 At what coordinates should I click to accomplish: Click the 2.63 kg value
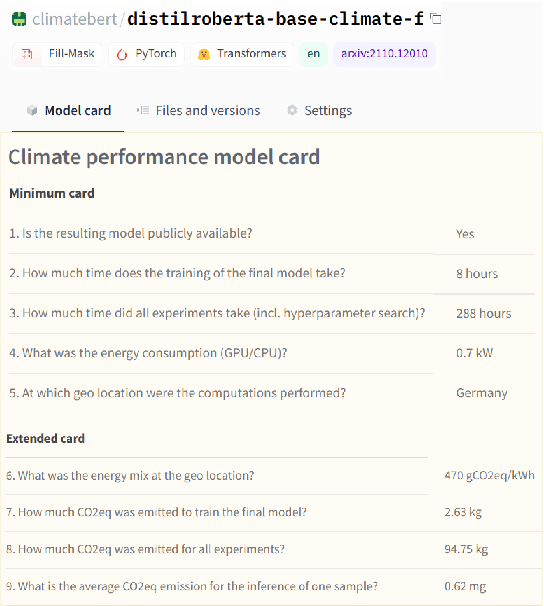tap(463, 512)
